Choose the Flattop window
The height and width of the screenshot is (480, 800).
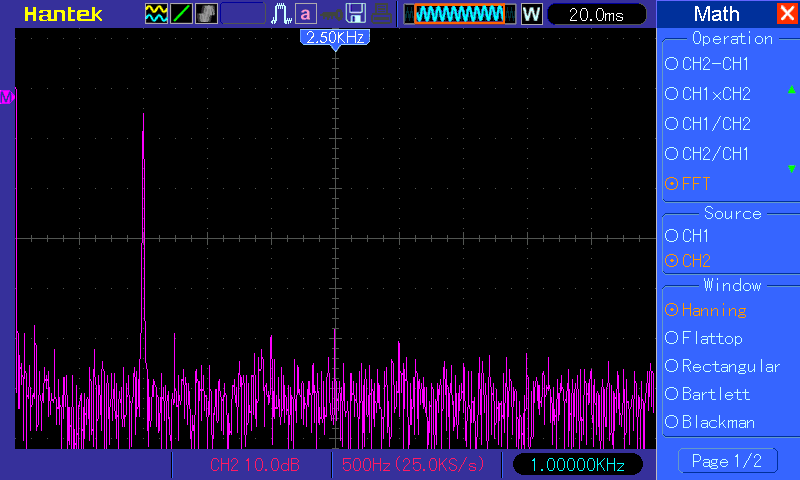[x=704, y=338]
